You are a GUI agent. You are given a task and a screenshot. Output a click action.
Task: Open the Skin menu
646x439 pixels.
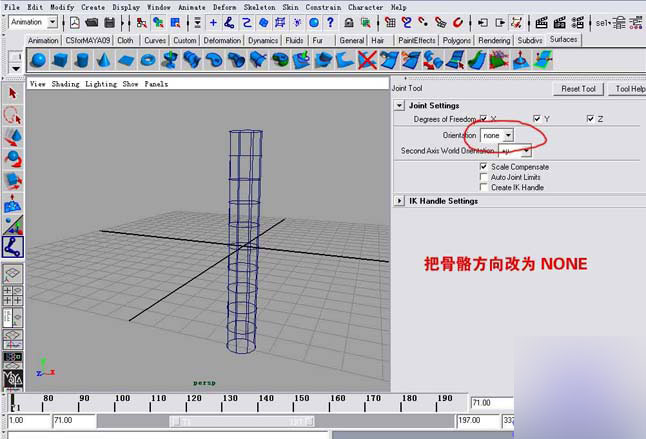click(x=290, y=7)
